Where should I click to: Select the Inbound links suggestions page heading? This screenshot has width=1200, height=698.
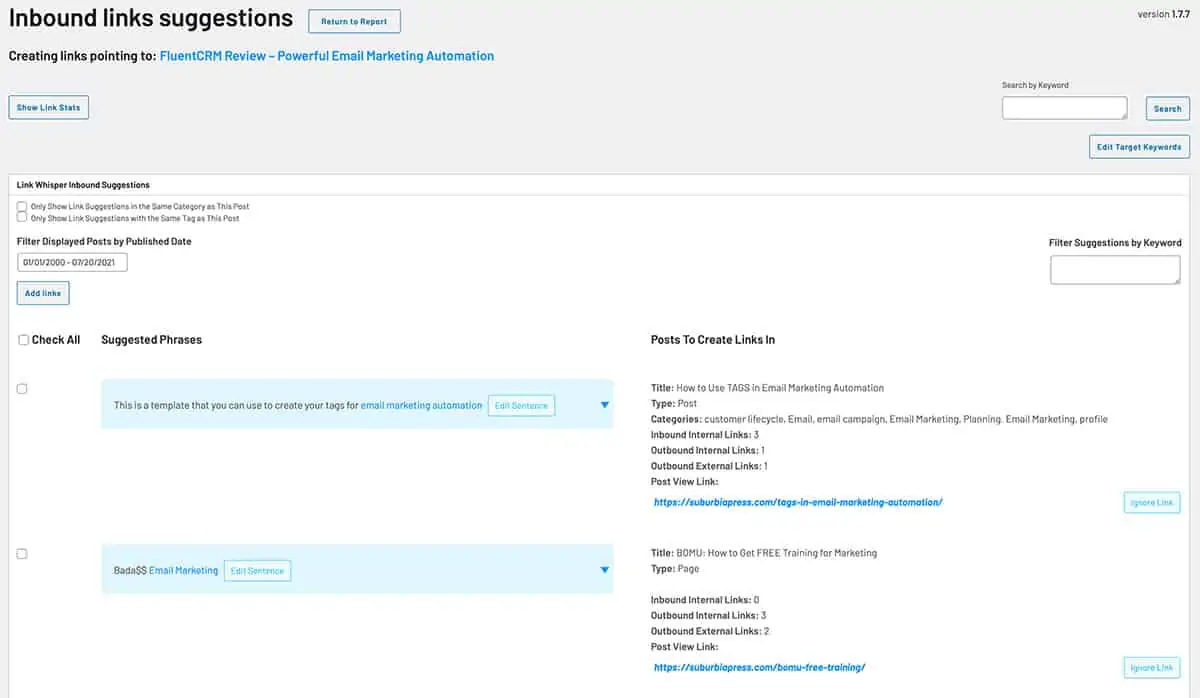click(x=151, y=18)
